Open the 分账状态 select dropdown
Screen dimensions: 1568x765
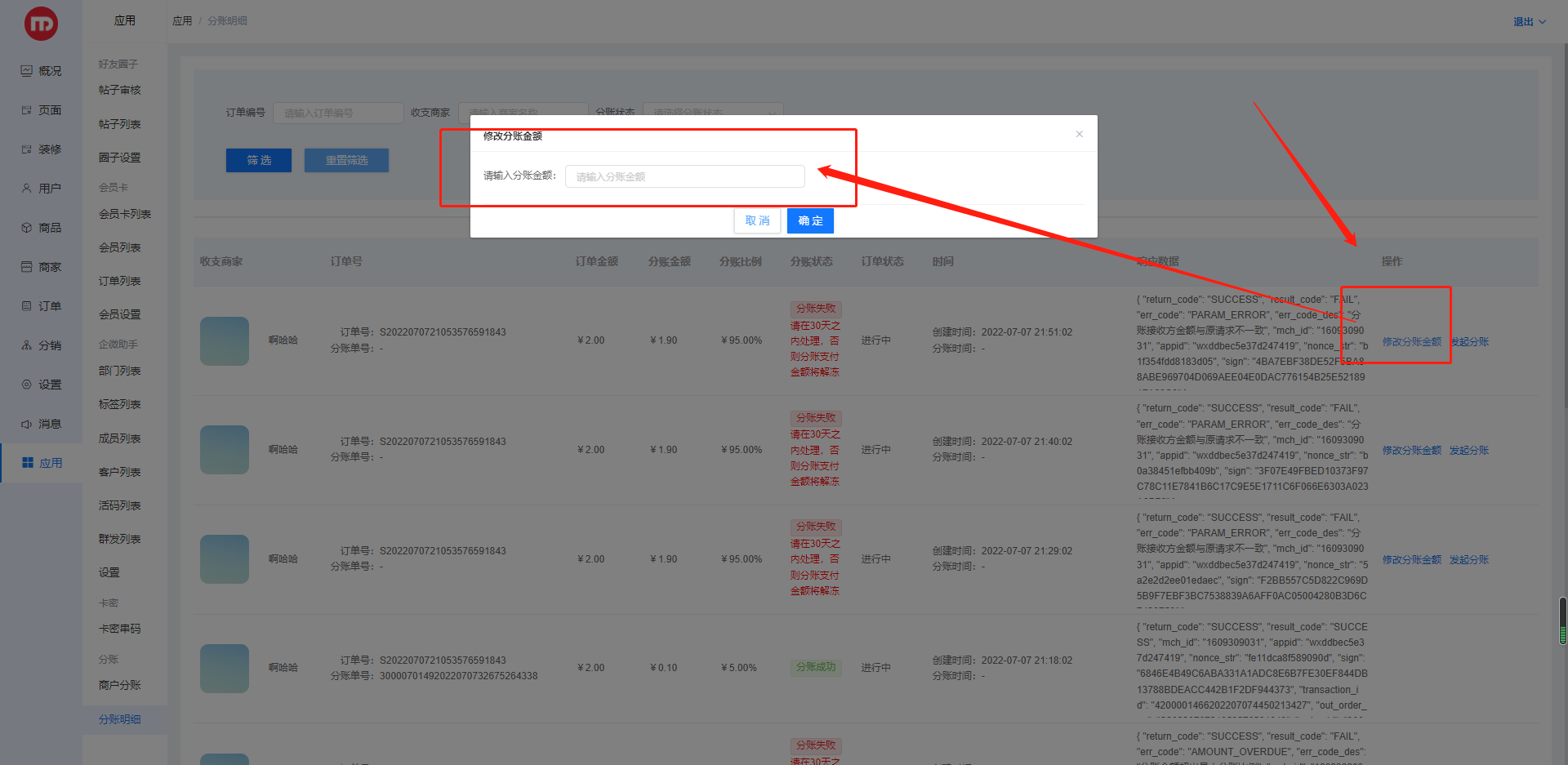713,113
